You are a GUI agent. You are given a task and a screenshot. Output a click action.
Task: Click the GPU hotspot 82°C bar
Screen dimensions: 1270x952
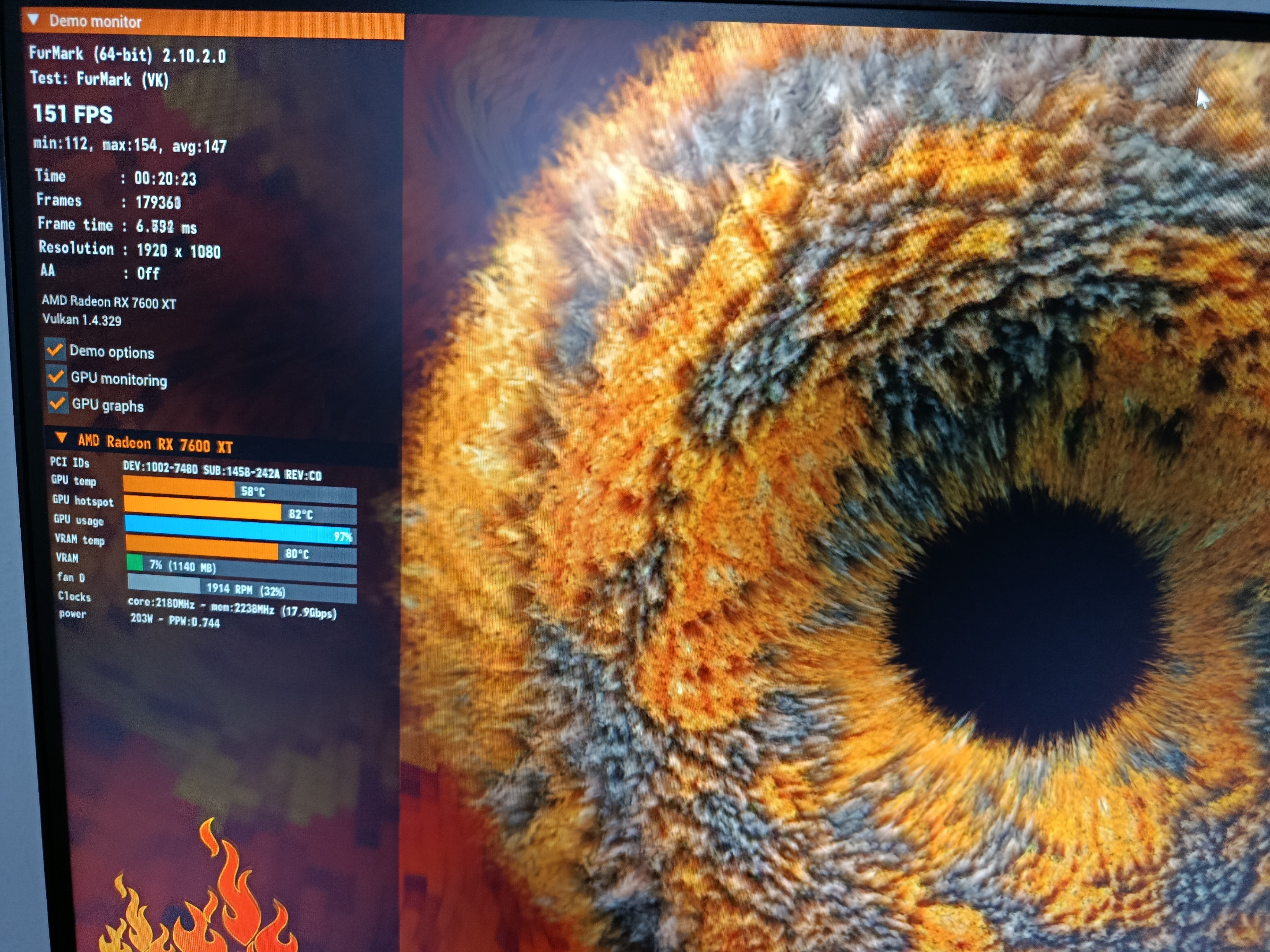coord(241,511)
